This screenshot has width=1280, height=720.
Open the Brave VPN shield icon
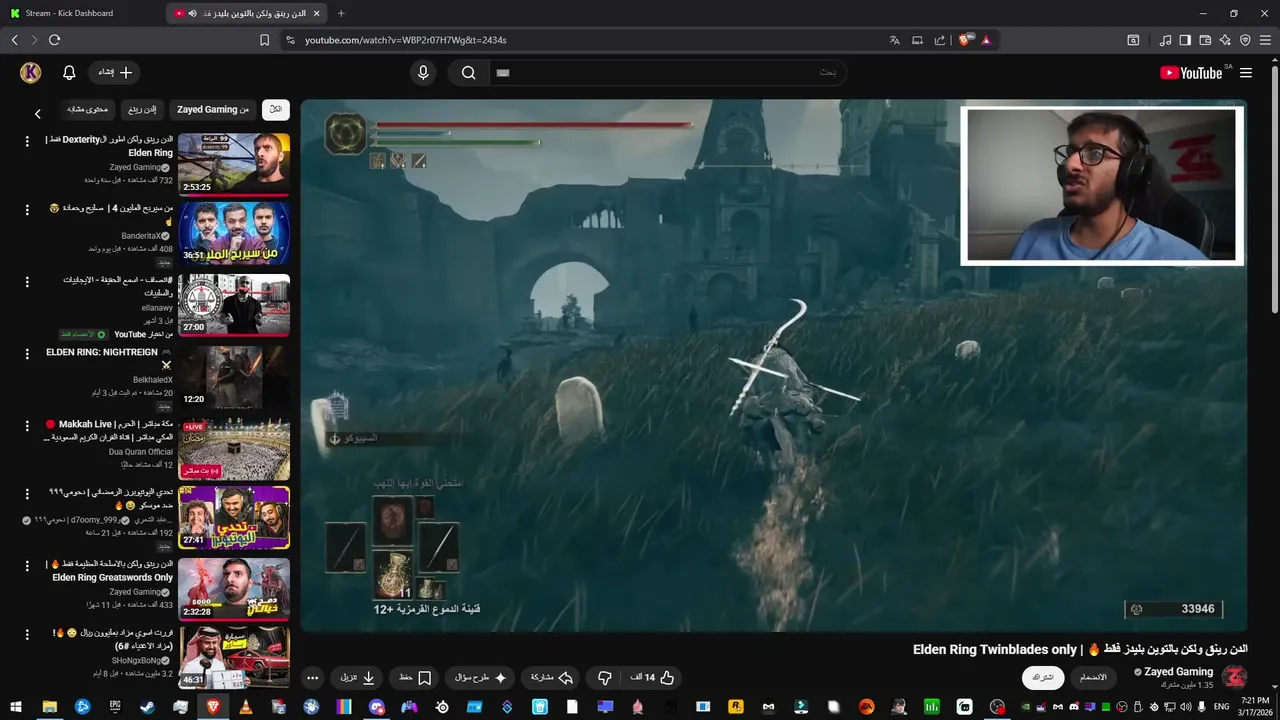(x=1245, y=40)
